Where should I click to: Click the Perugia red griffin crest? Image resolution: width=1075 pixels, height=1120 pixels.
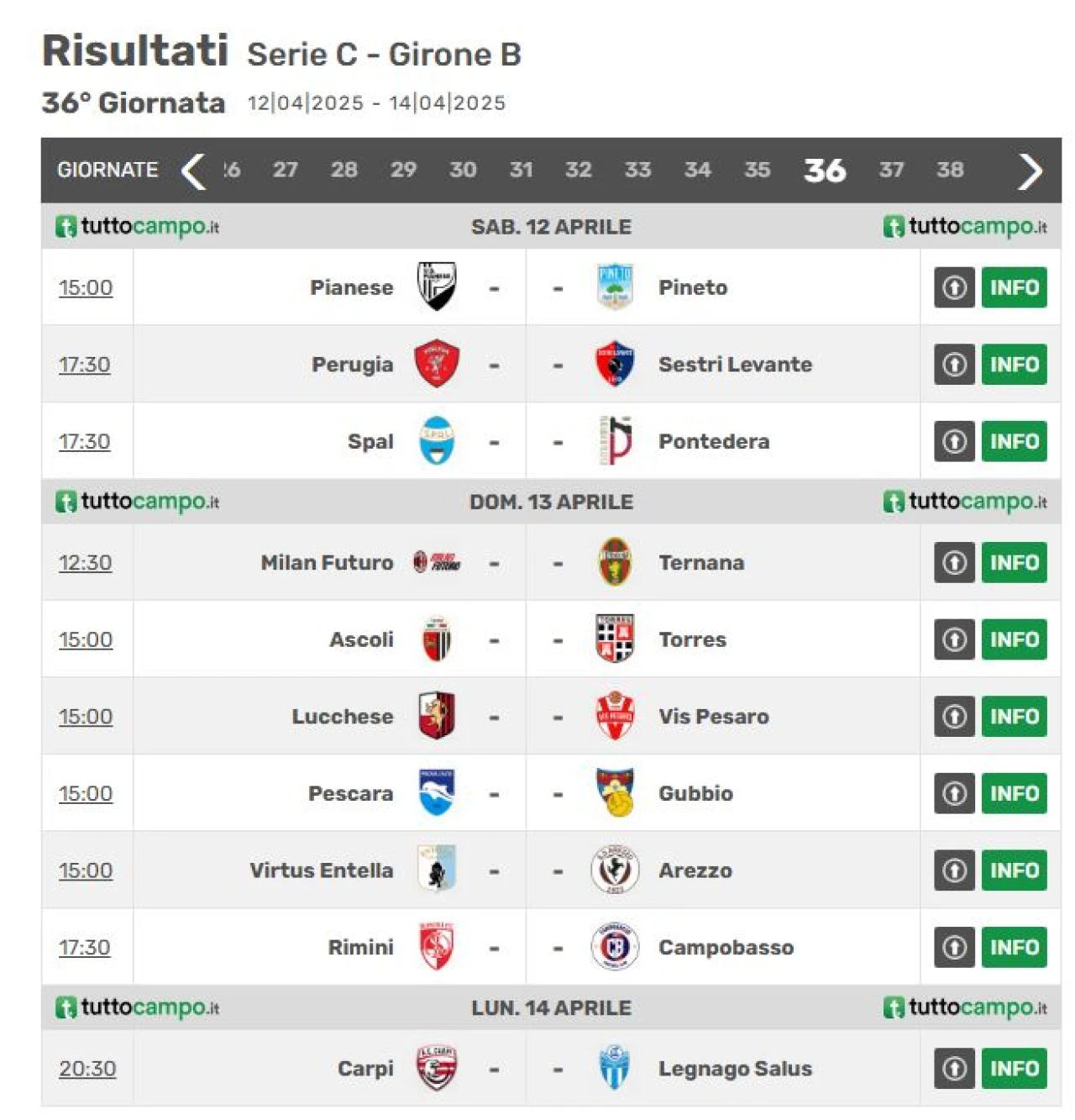click(437, 364)
